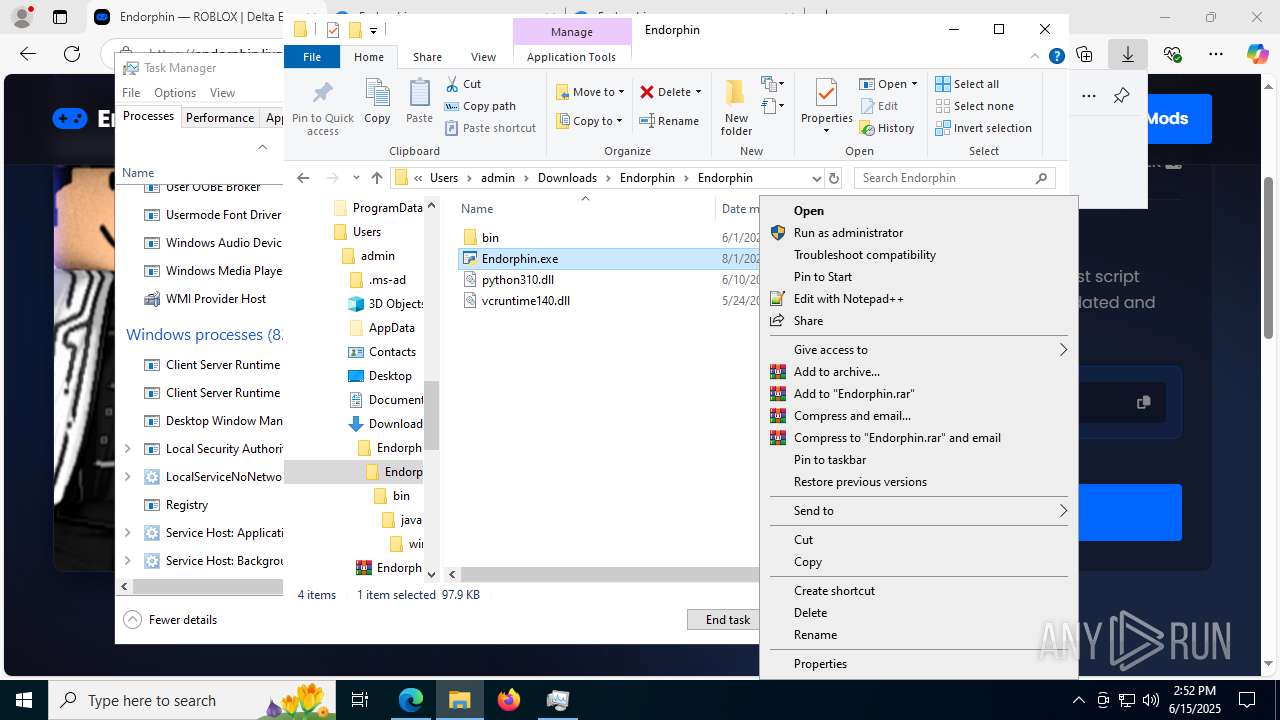Expand address bar history dropdown

click(x=817, y=178)
